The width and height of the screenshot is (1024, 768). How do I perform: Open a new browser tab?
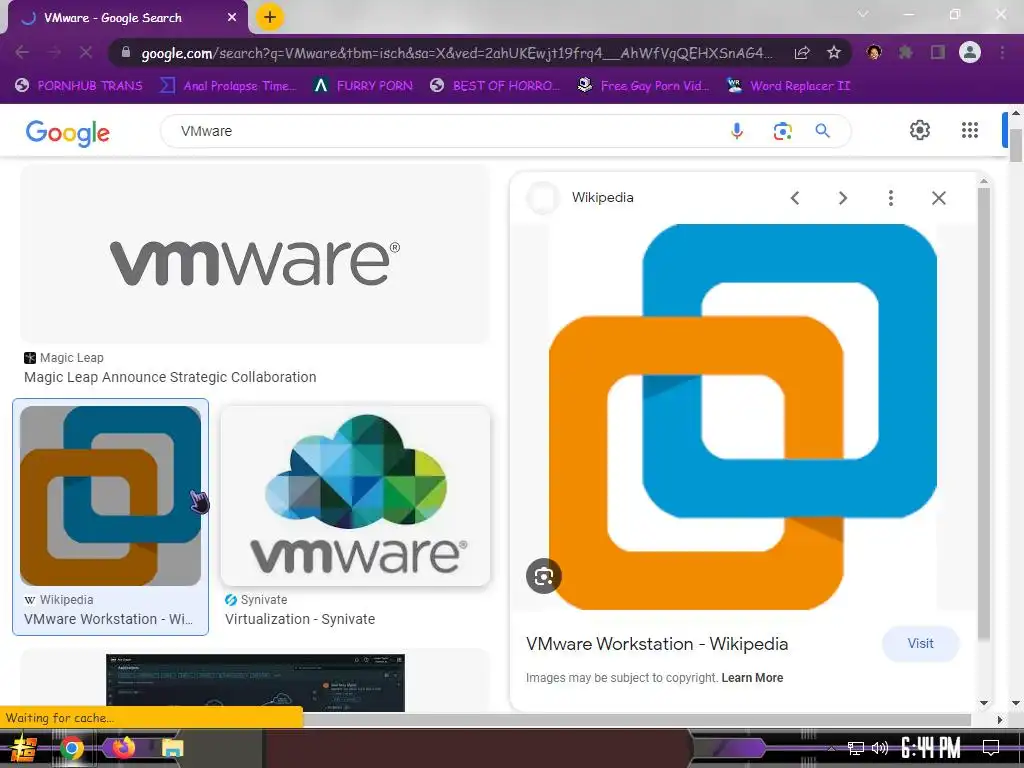(x=270, y=17)
